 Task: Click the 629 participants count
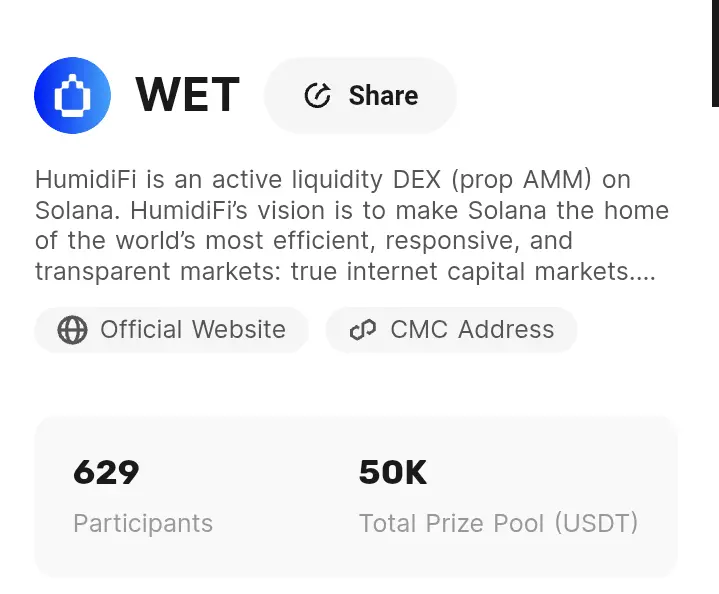106,472
